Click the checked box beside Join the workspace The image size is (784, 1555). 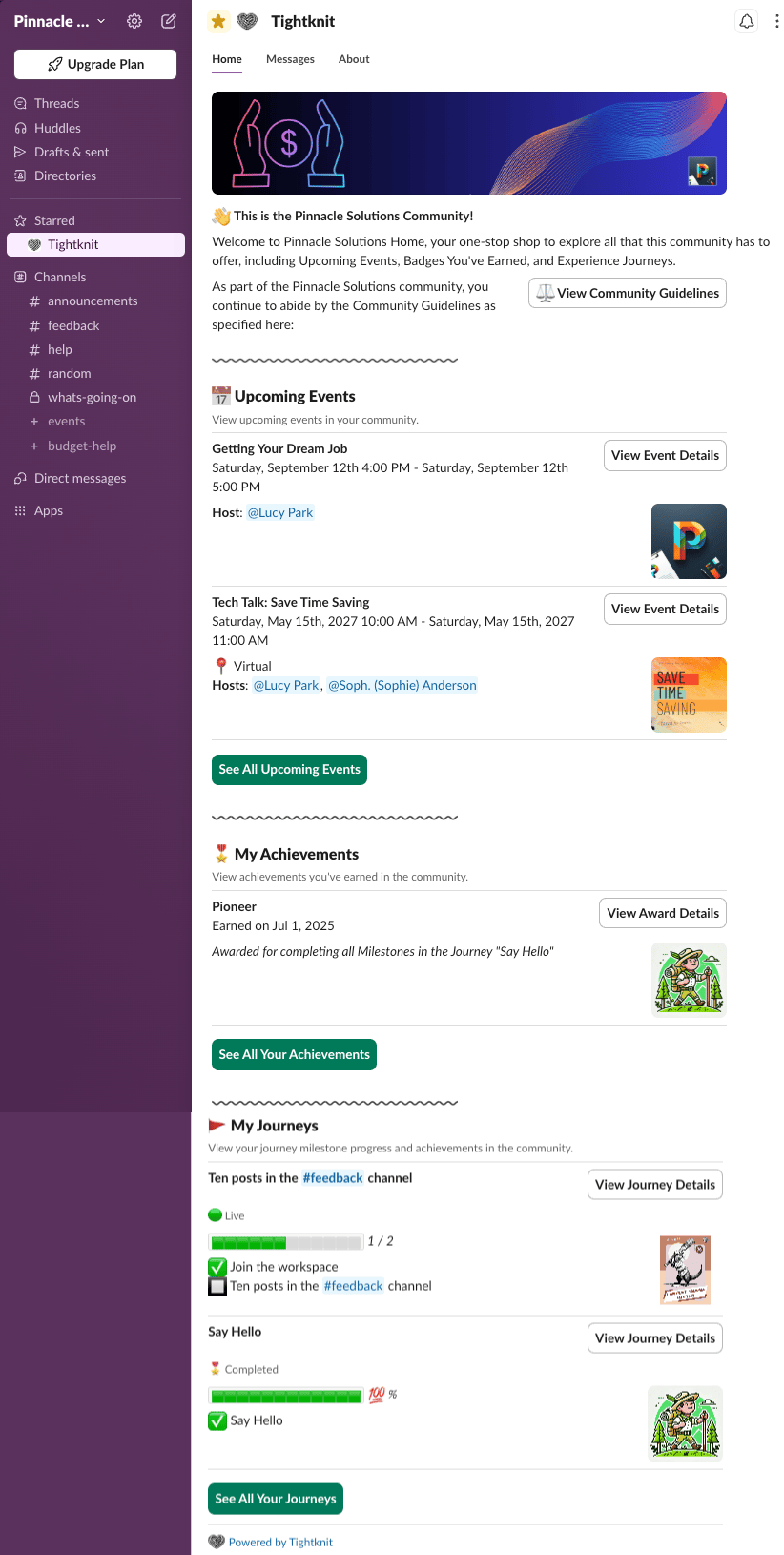point(217,1267)
